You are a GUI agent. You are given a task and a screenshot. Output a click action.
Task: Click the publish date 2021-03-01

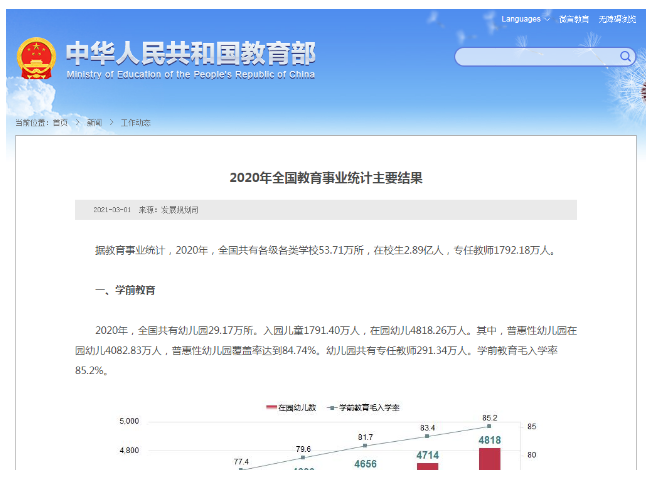click(x=112, y=210)
